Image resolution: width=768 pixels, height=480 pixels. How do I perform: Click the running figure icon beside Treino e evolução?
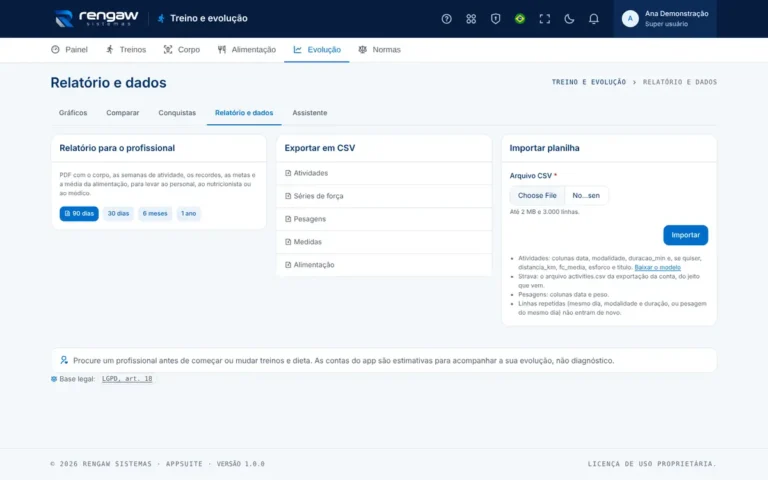[161, 19]
